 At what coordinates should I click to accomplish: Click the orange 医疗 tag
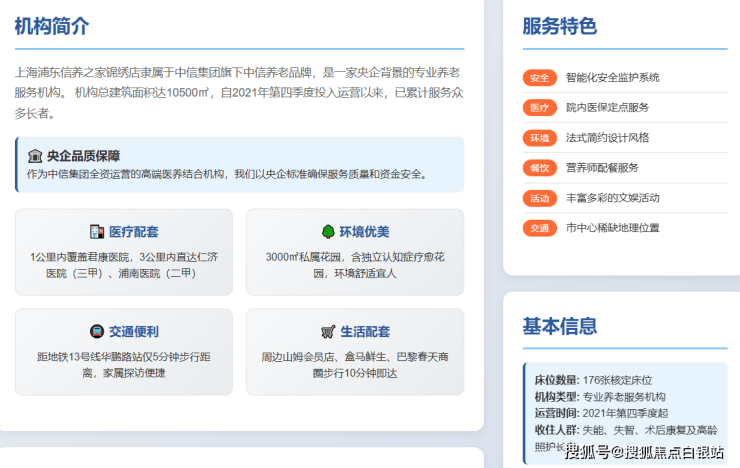[539, 108]
